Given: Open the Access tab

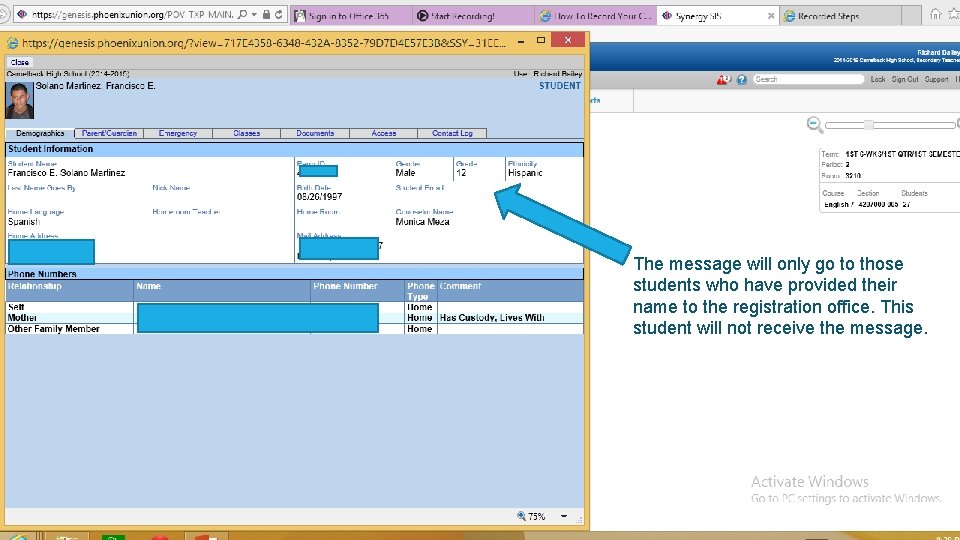Looking at the screenshot, I should point(383,133).
